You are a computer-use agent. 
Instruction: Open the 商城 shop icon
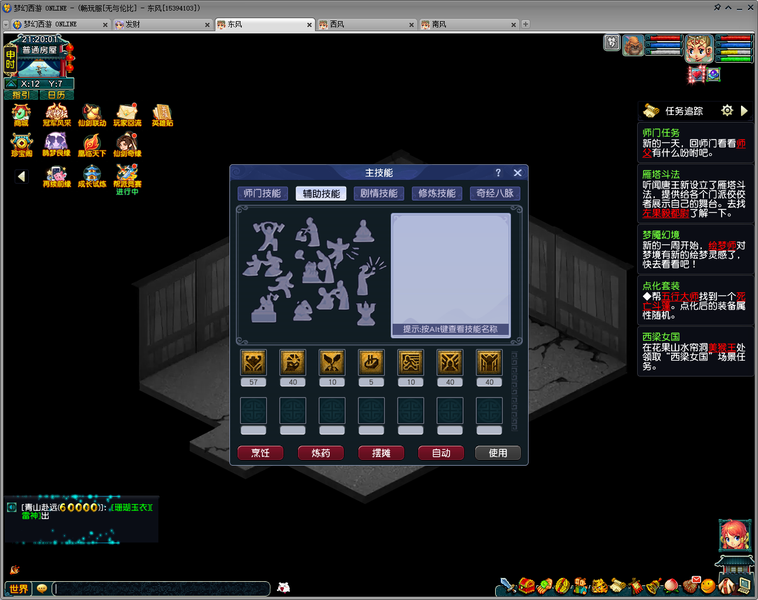[21, 115]
